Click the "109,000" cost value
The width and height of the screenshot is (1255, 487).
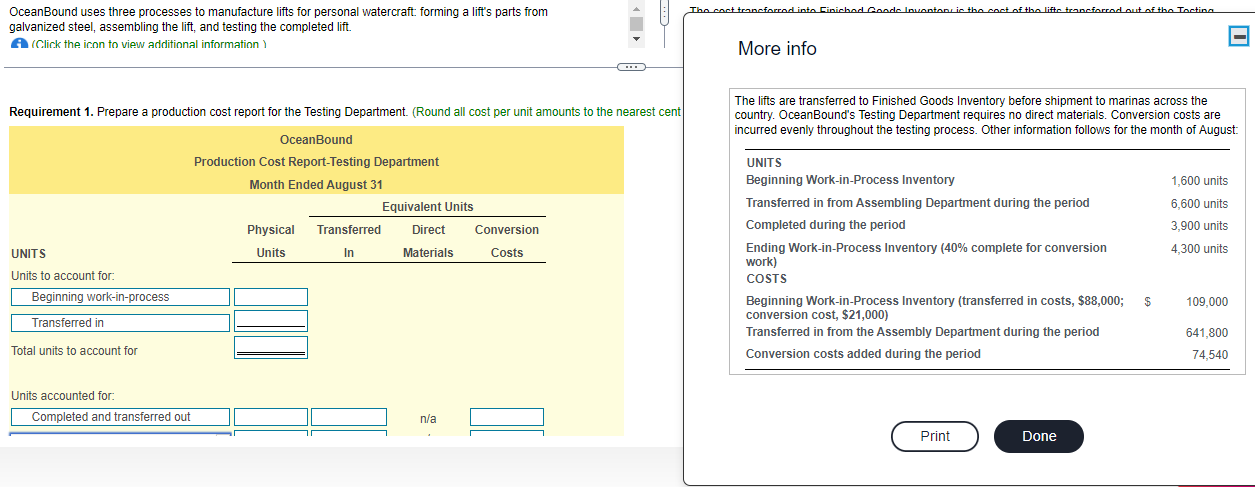tap(1207, 301)
